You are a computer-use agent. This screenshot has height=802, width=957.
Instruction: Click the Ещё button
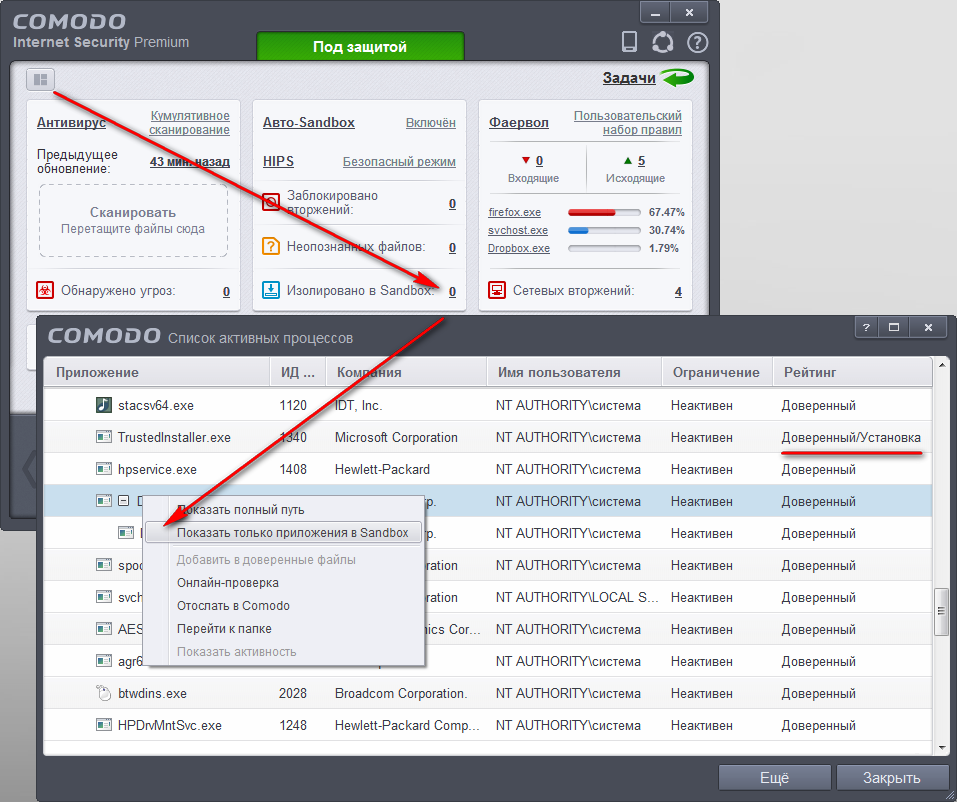tap(775, 778)
